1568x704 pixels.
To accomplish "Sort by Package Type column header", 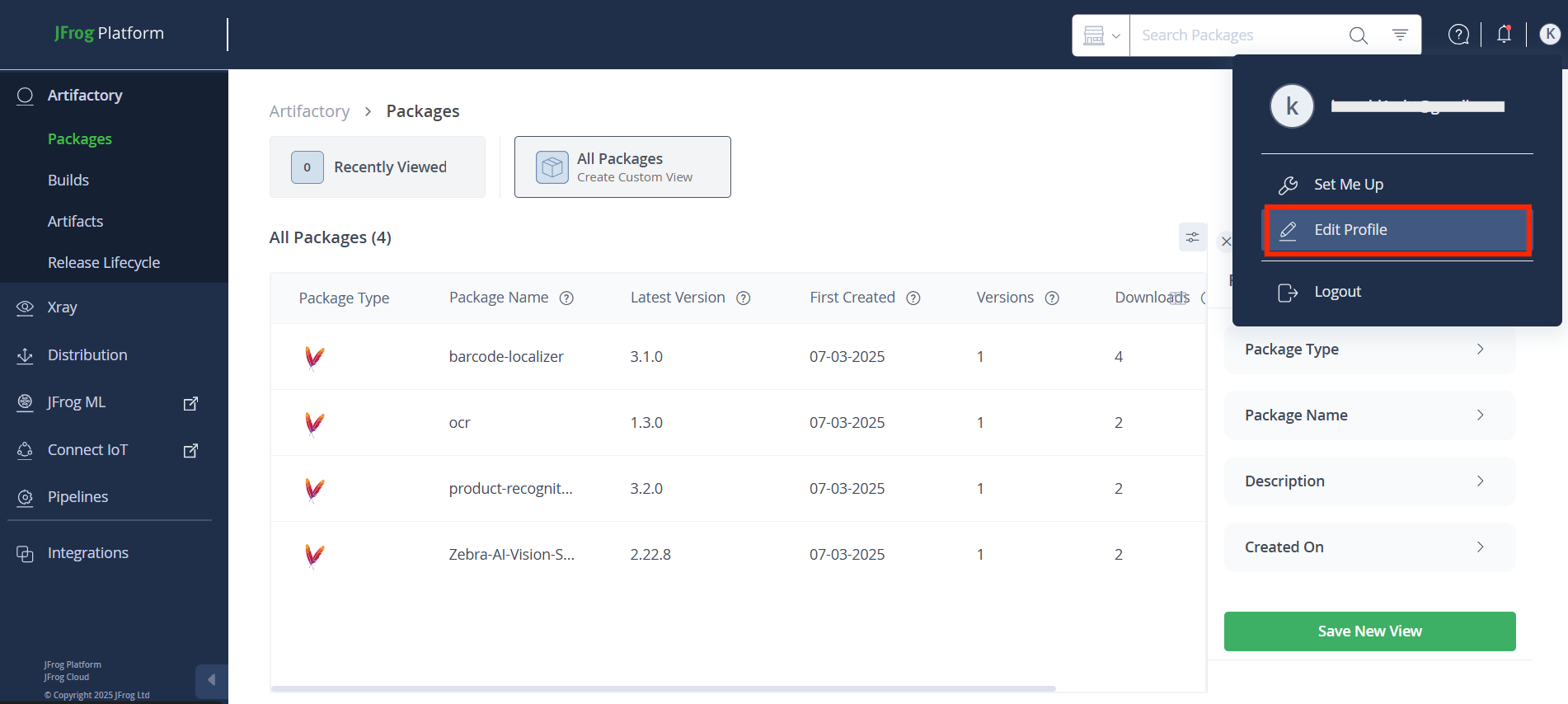I will (x=344, y=298).
